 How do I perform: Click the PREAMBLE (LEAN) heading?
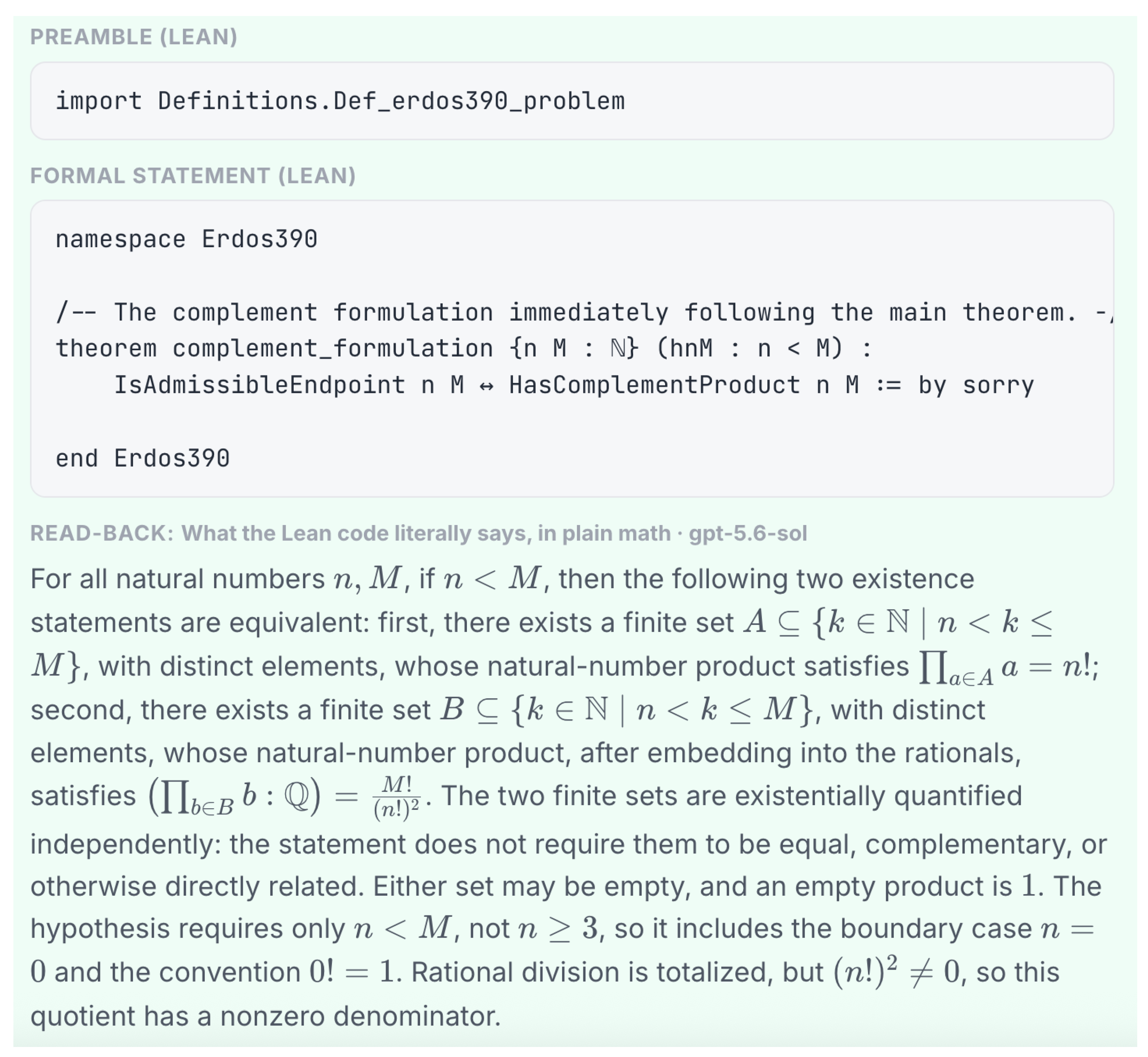pos(133,37)
